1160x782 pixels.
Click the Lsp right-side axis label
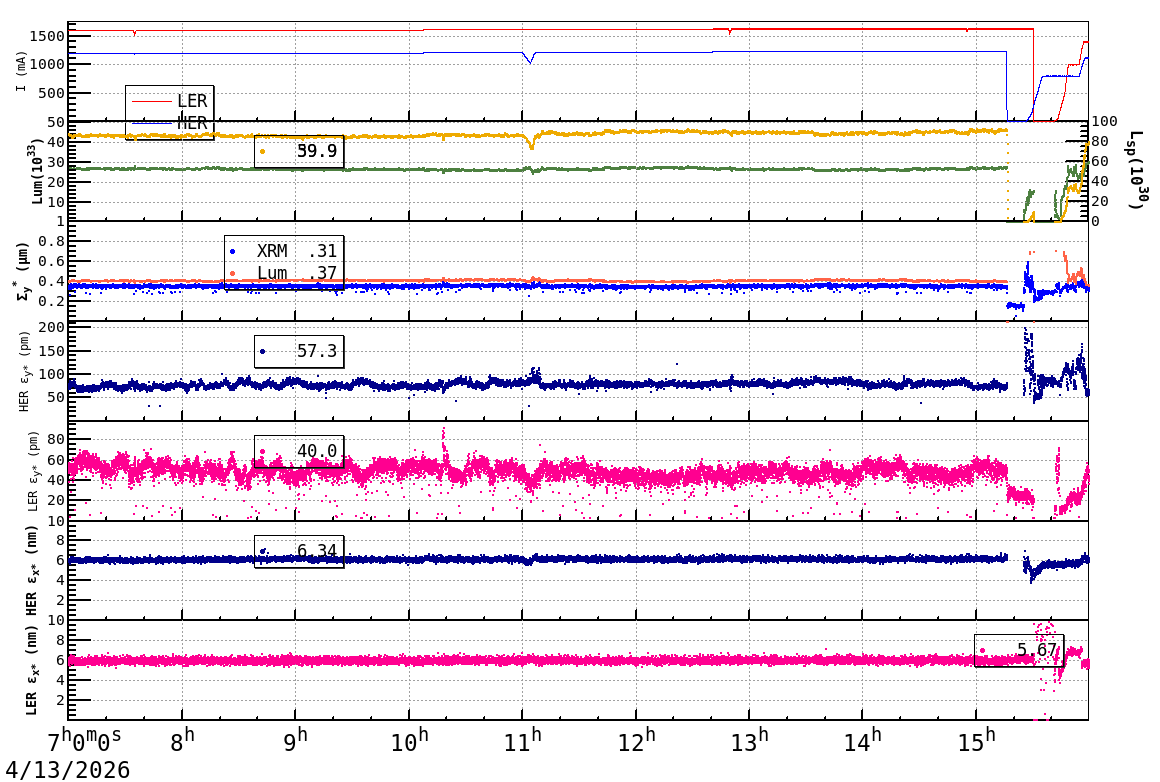click(1135, 170)
